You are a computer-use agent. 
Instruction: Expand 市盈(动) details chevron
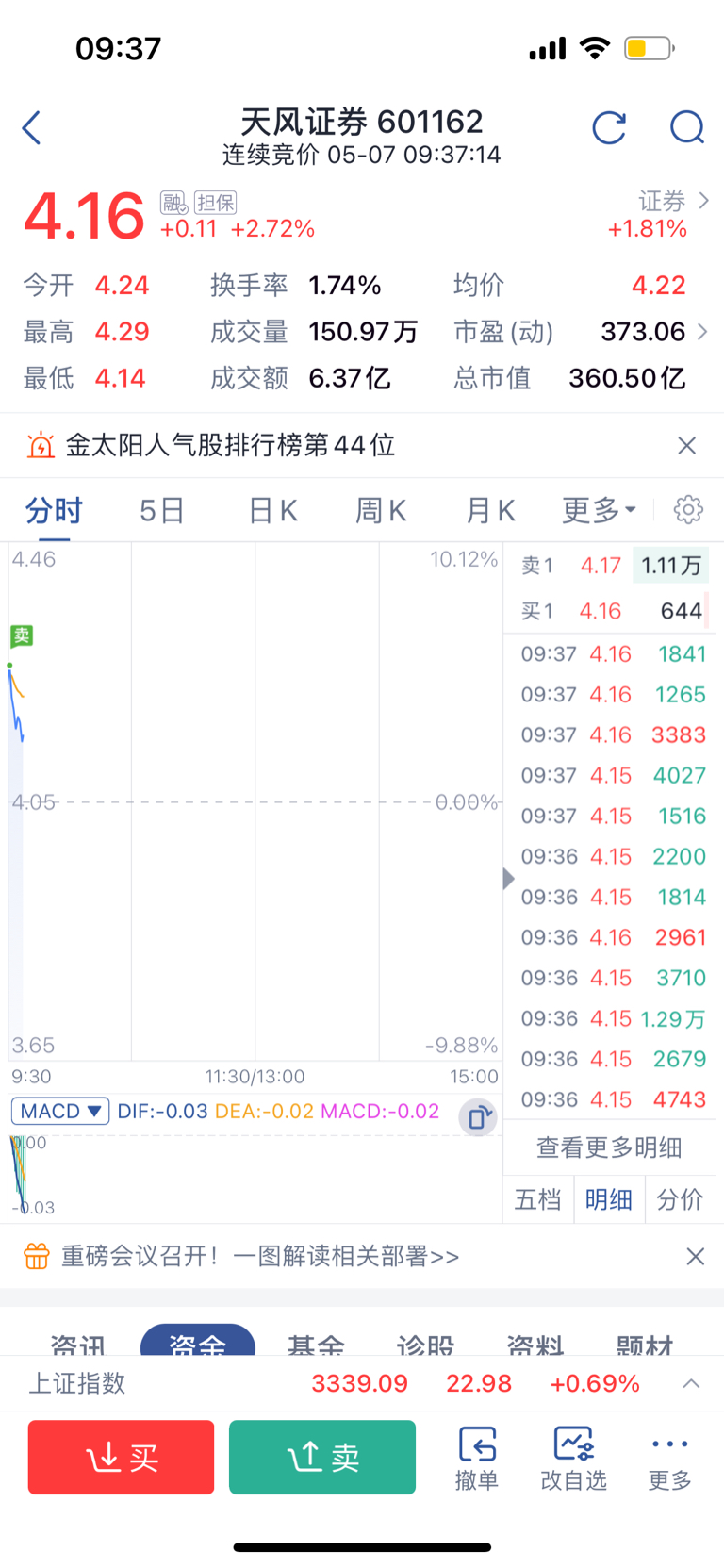click(702, 331)
